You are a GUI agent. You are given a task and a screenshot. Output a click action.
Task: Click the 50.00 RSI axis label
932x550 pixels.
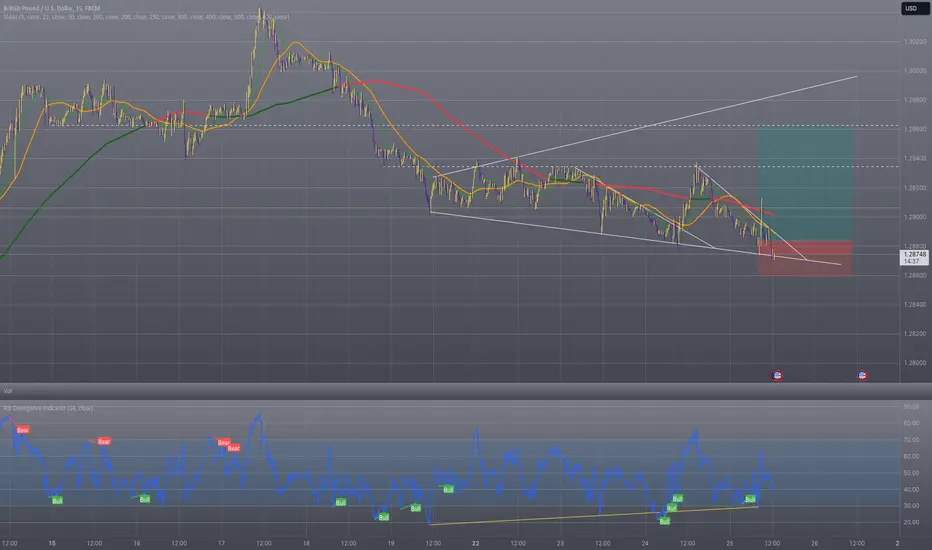(911, 473)
